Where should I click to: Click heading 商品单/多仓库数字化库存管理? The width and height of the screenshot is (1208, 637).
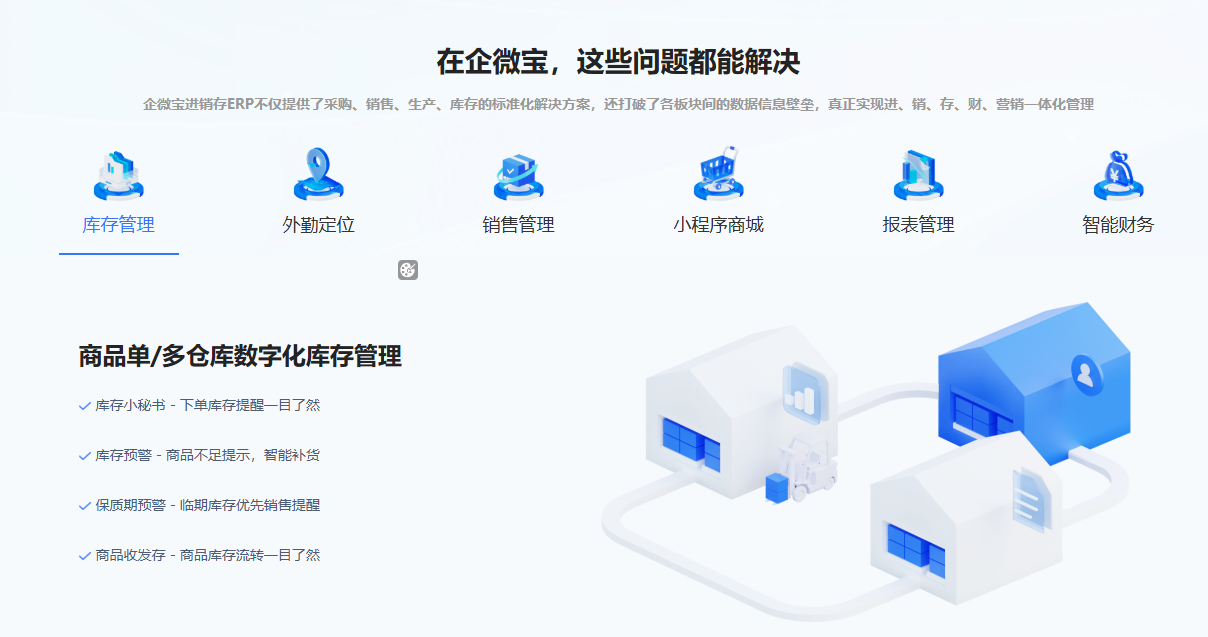coord(240,356)
